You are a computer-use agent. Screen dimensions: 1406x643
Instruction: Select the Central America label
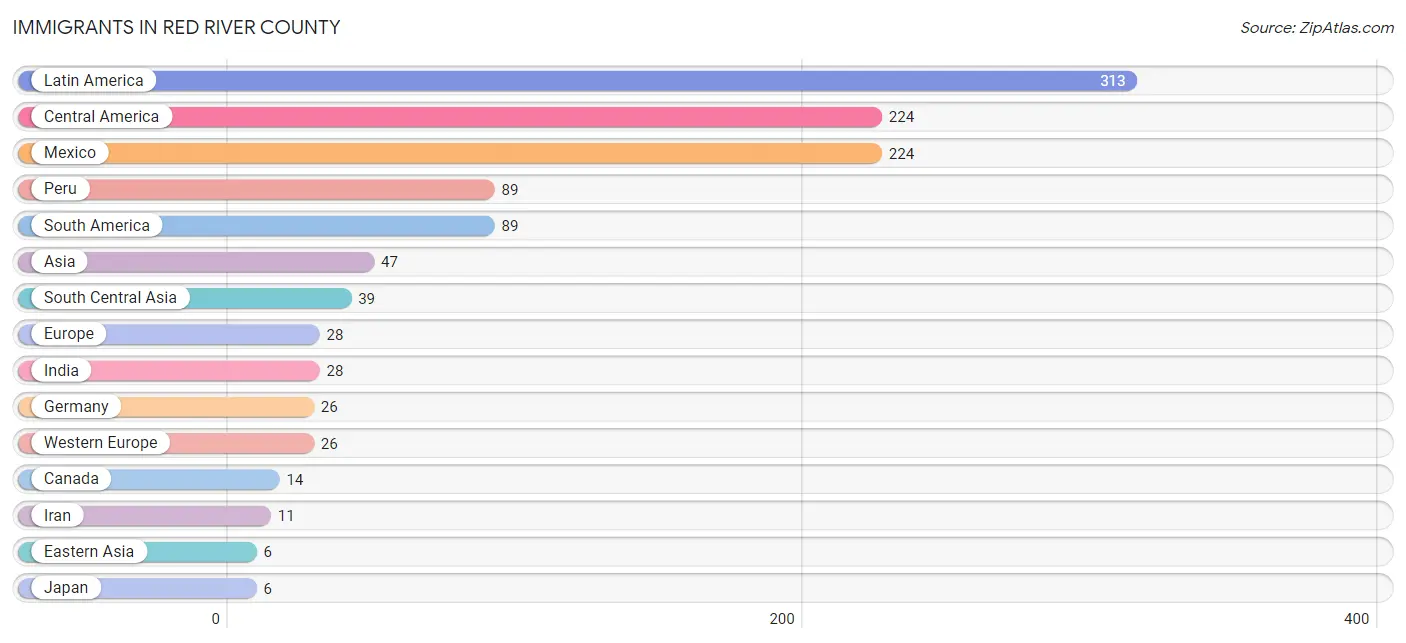101,117
